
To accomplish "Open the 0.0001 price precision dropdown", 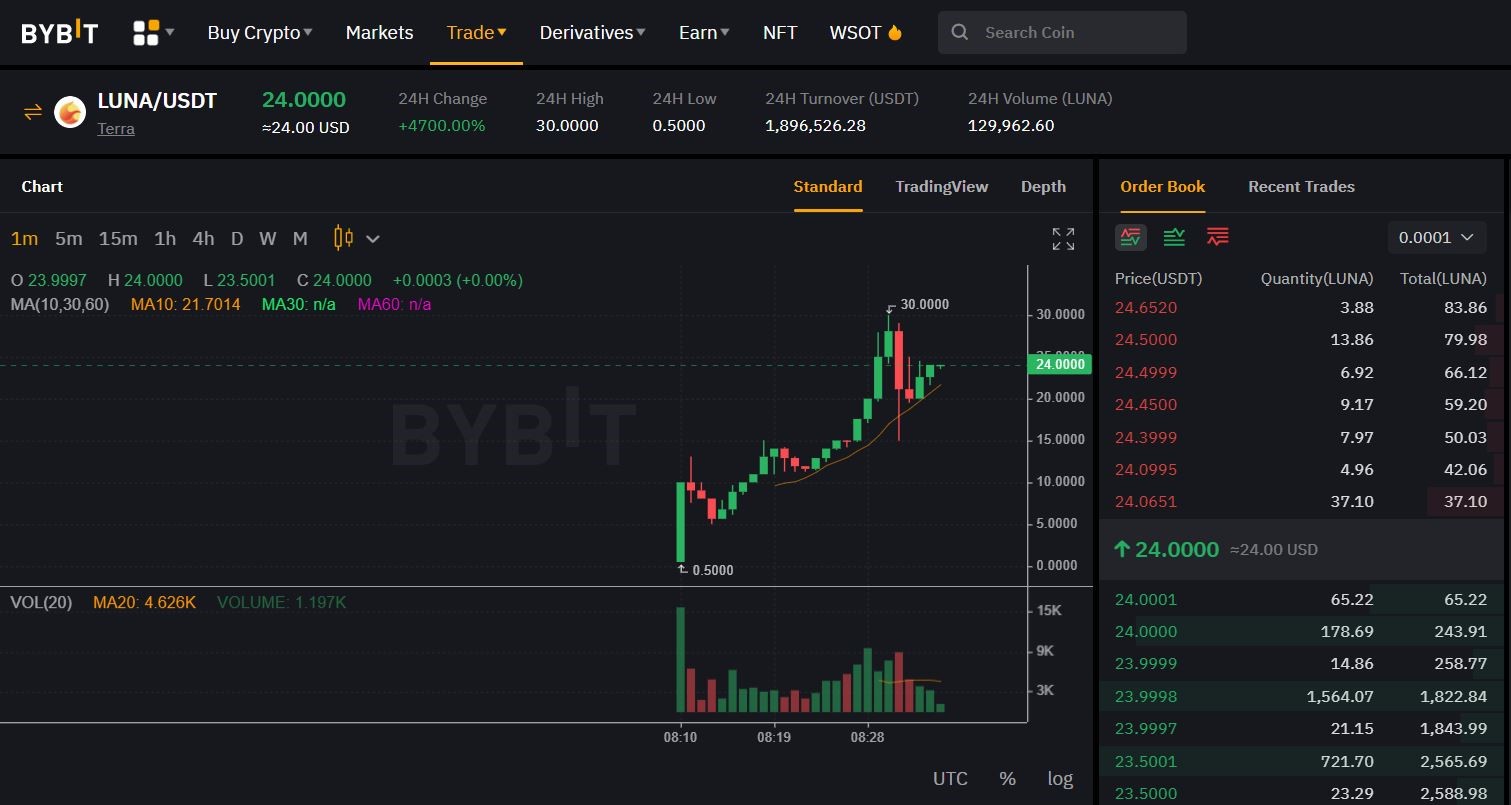I will [x=1436, y=237].
